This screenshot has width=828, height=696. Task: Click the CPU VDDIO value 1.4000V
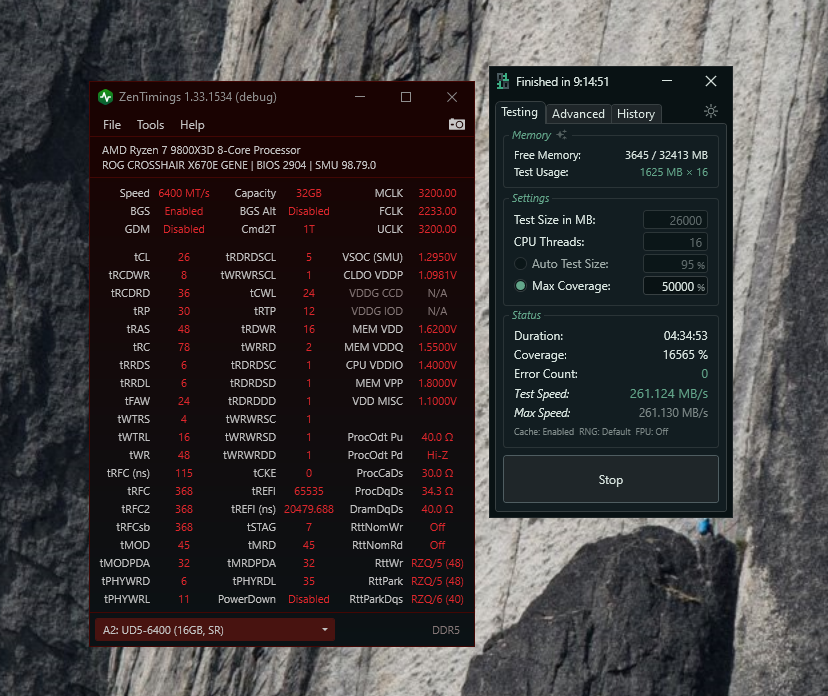coord(437,365)
